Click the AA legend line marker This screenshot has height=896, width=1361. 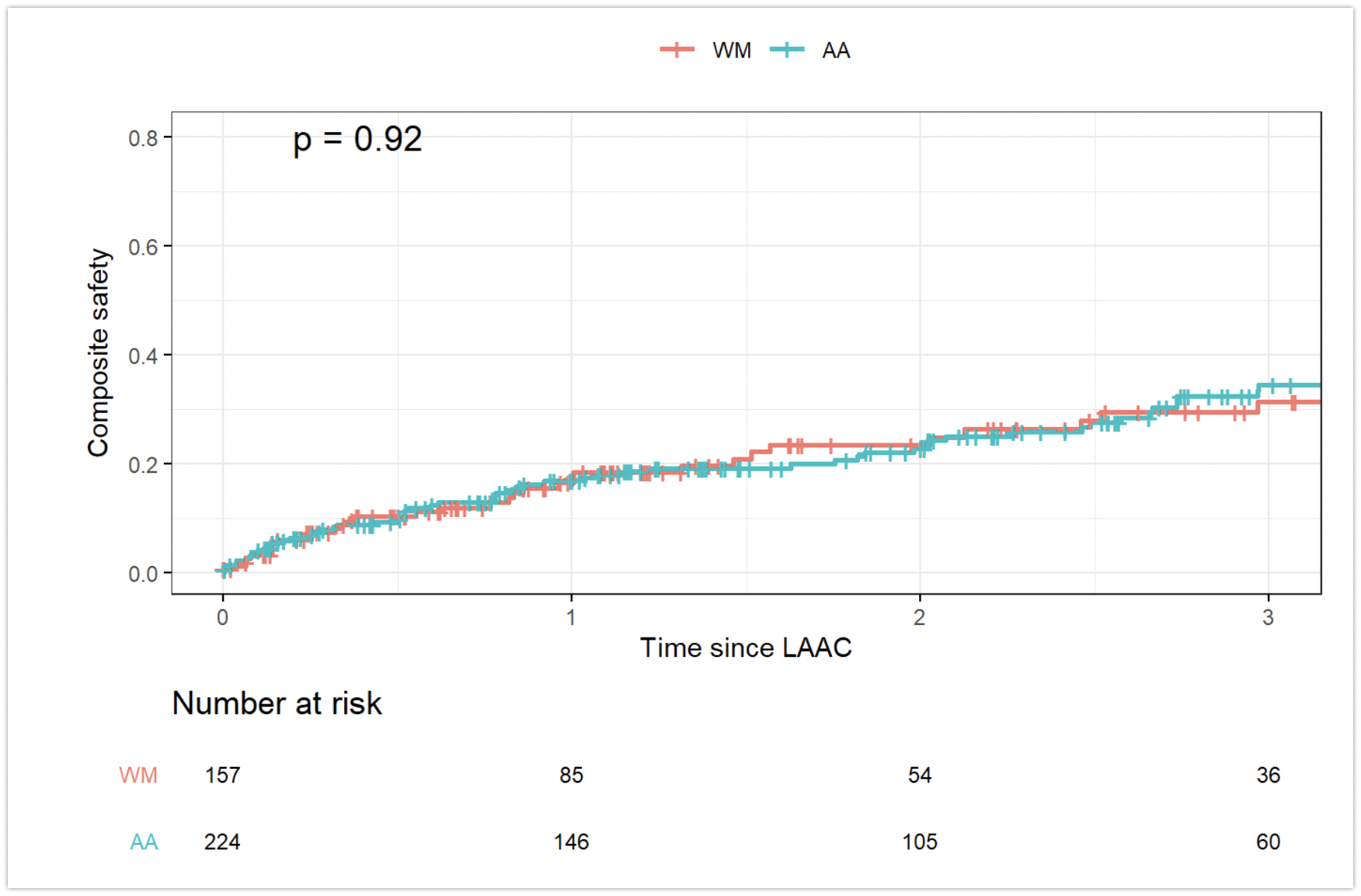point(787,50)
